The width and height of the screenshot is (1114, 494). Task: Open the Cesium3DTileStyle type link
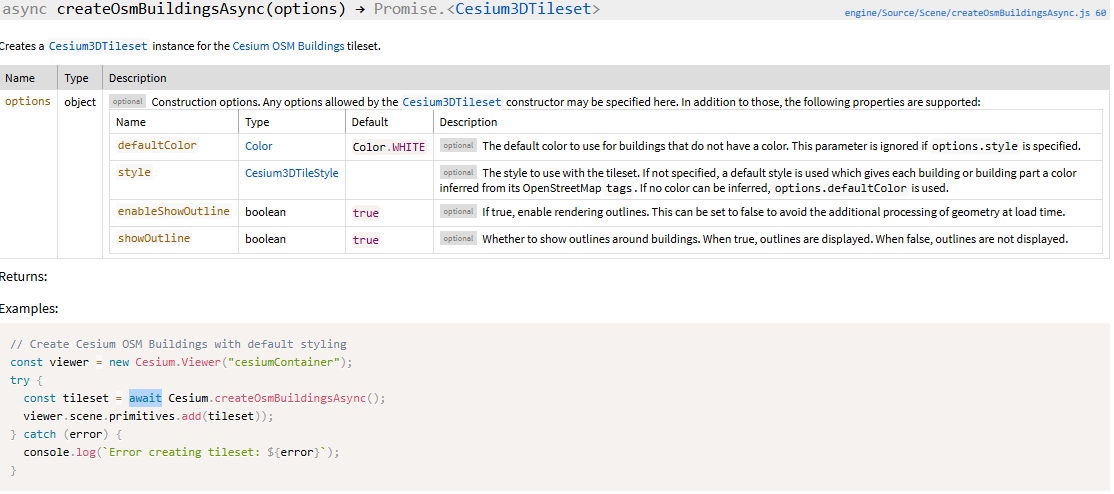pos(291,173)
